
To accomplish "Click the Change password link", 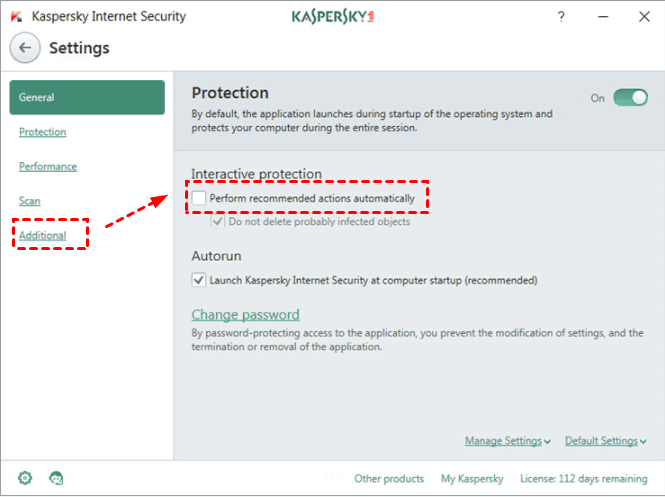I will tap(245, 314).
